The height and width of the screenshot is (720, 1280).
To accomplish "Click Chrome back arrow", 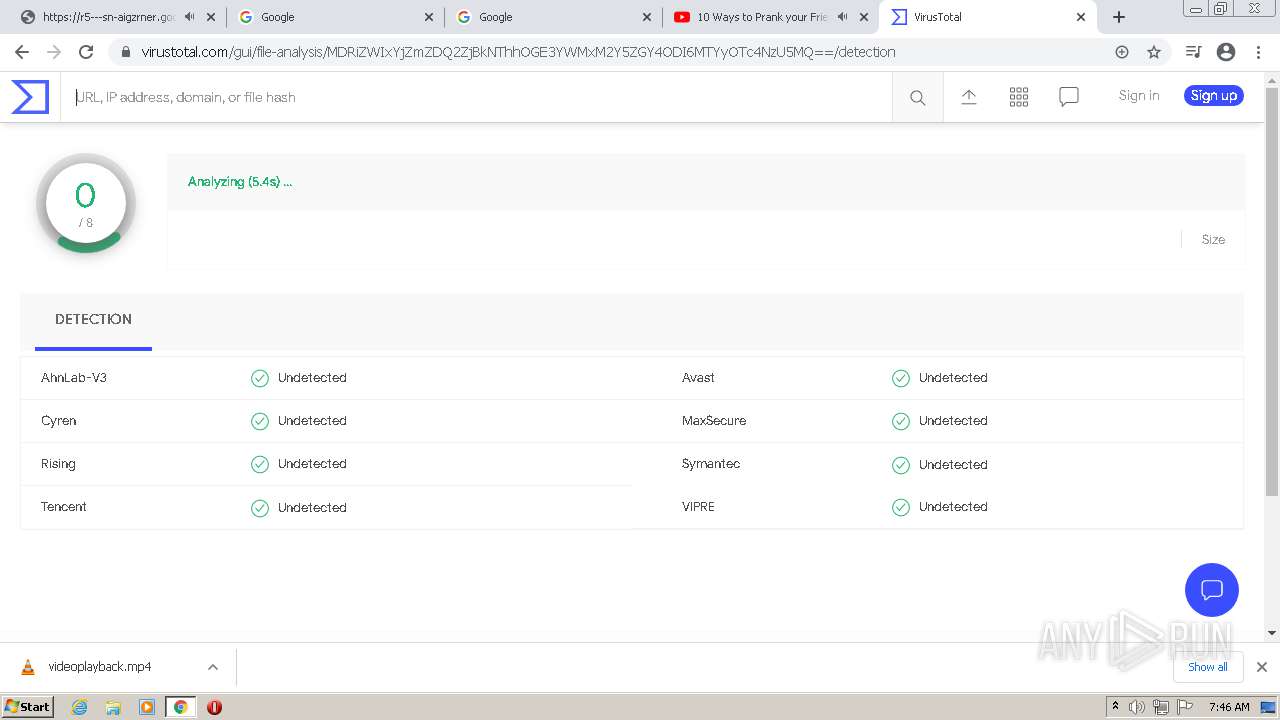I will click(22, 52).
